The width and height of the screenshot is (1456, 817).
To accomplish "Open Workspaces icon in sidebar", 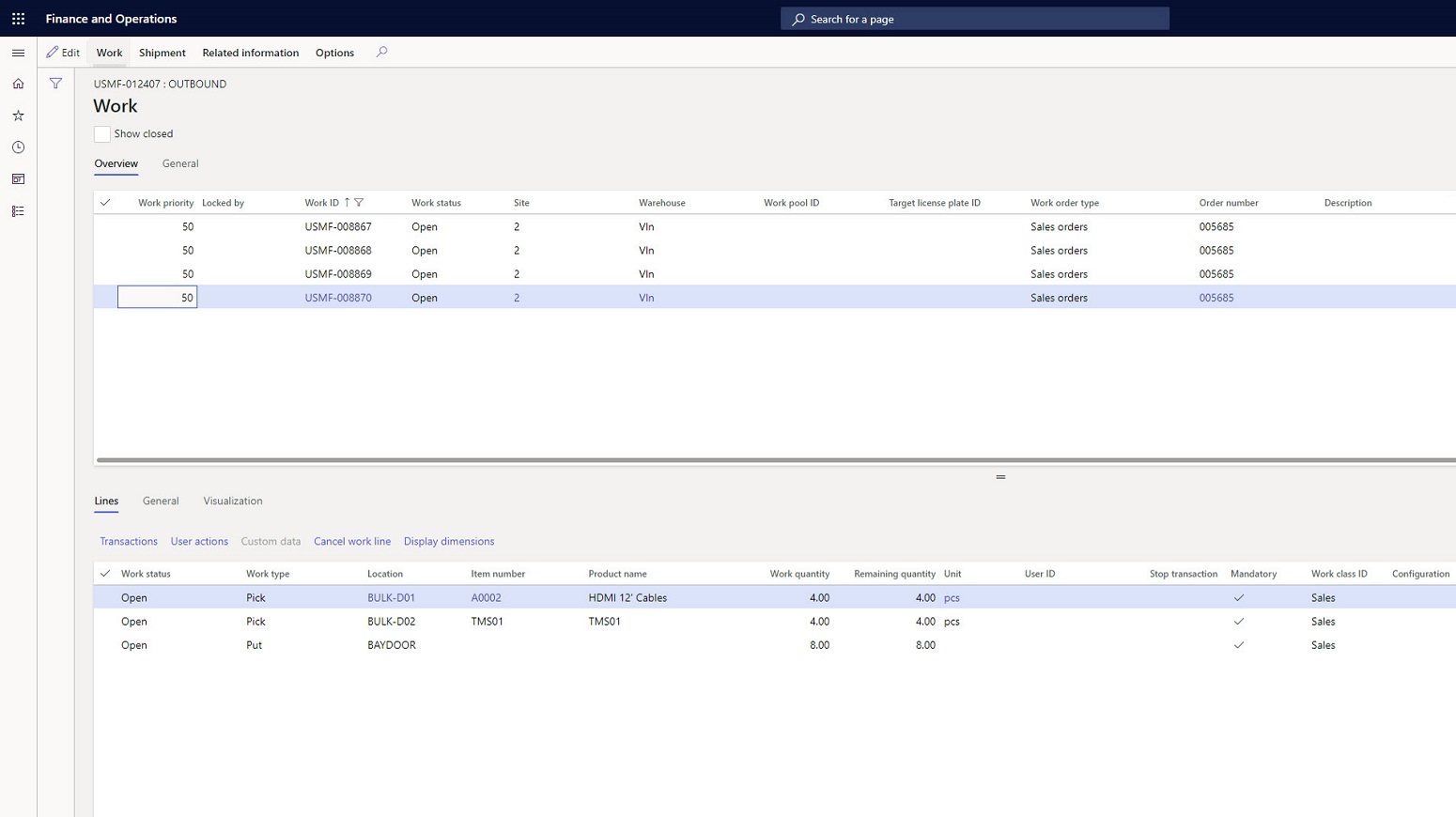I will click(x=18, y=179).
